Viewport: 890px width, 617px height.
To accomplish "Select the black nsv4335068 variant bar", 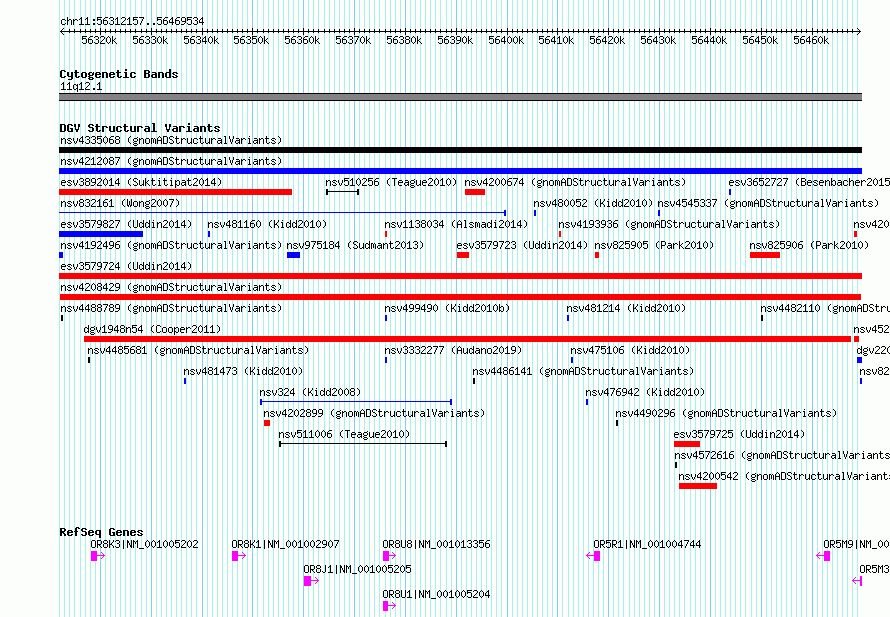I will (460, 150).
